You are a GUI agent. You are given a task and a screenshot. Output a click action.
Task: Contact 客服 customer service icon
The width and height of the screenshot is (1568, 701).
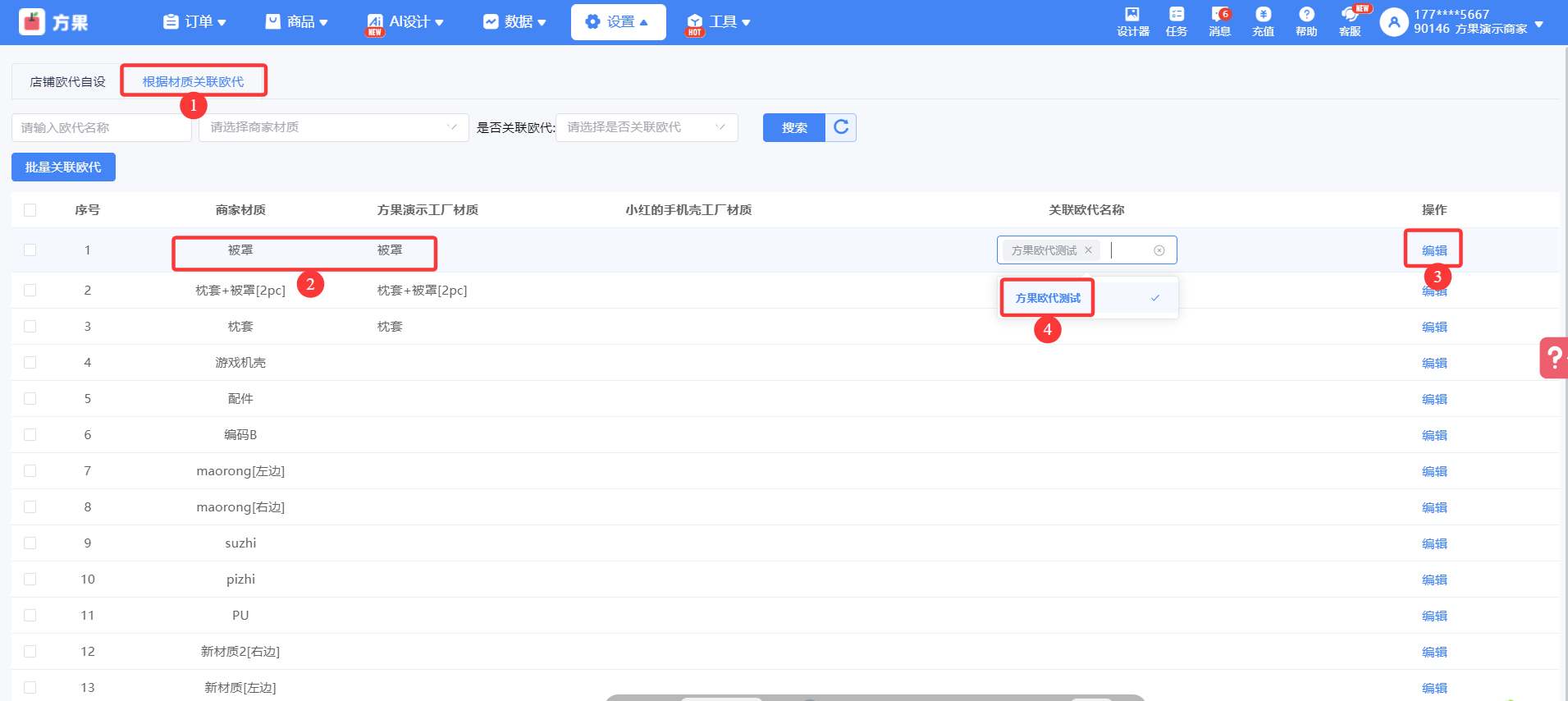click(1350, 21)
